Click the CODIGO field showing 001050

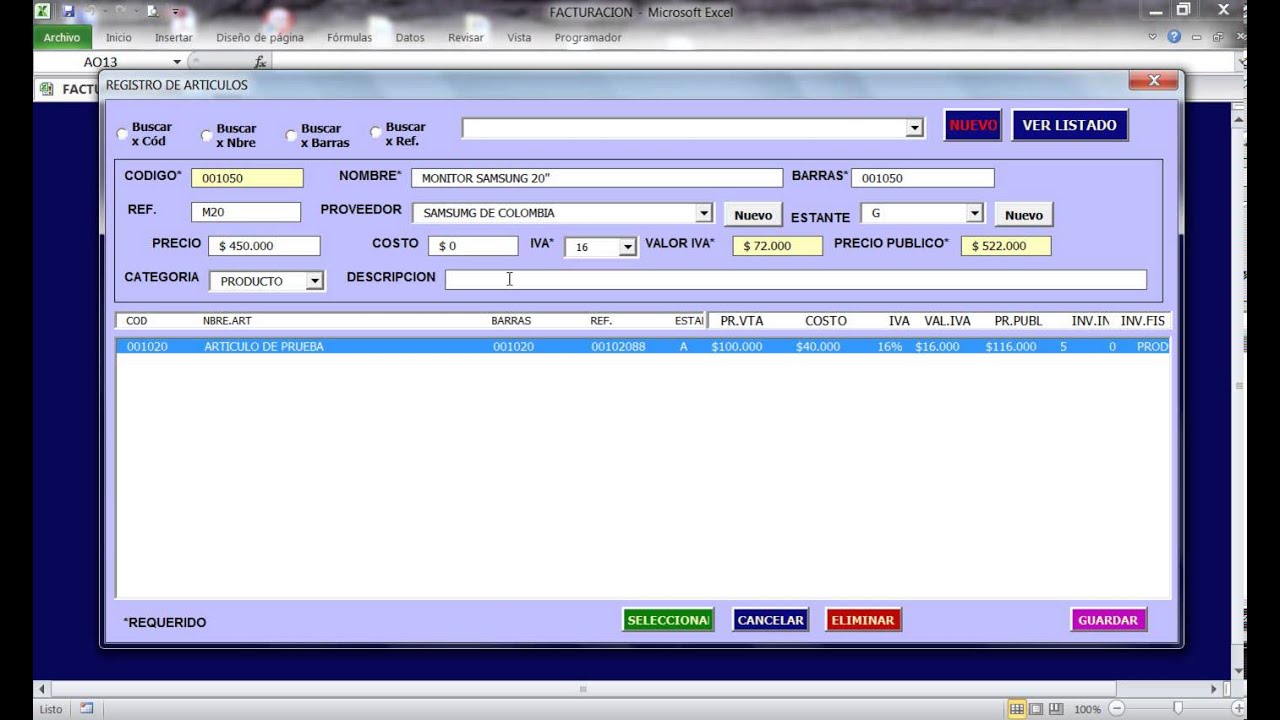pyautogui.click(x=247, y=178)
